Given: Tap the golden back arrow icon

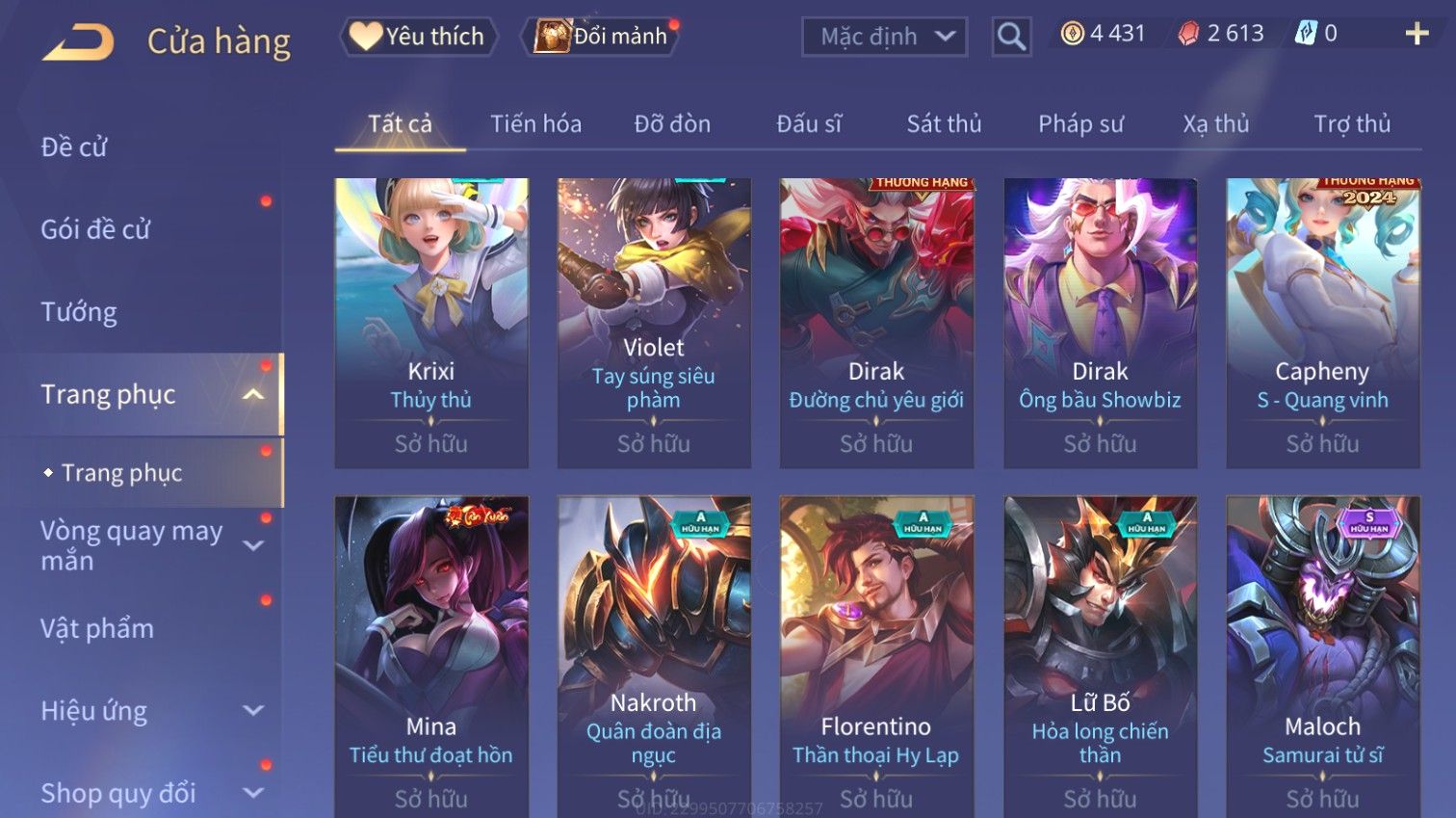Looking at the screenshot, I should pyautogui.click(x=78, y=41).
